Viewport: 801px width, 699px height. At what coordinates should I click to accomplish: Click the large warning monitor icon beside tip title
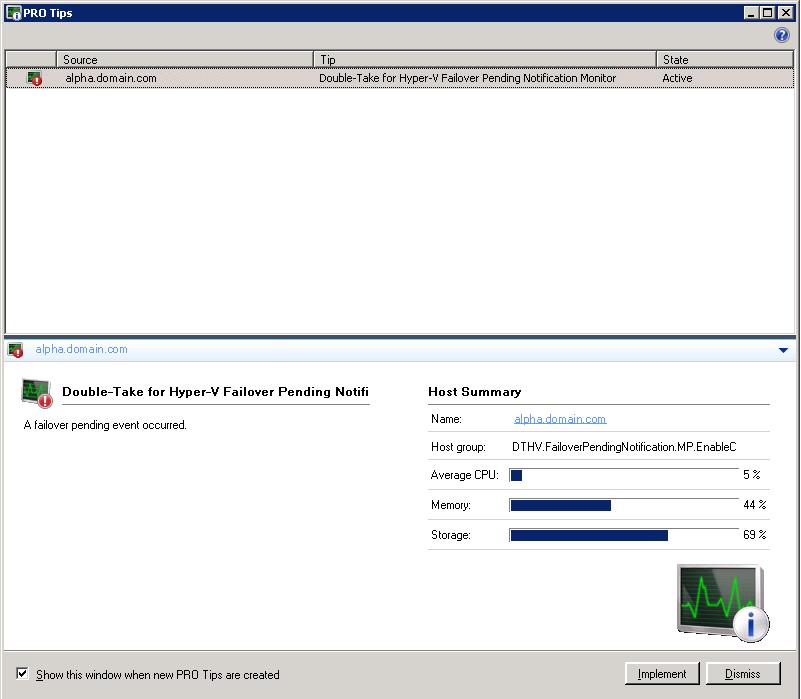pyautogui.click(x=37, y=393)
